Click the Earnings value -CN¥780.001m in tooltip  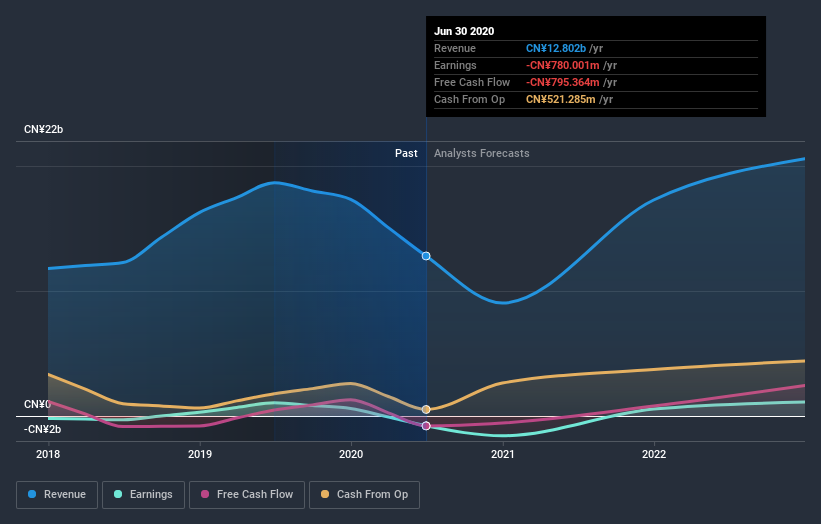click(x=563, y=65)
